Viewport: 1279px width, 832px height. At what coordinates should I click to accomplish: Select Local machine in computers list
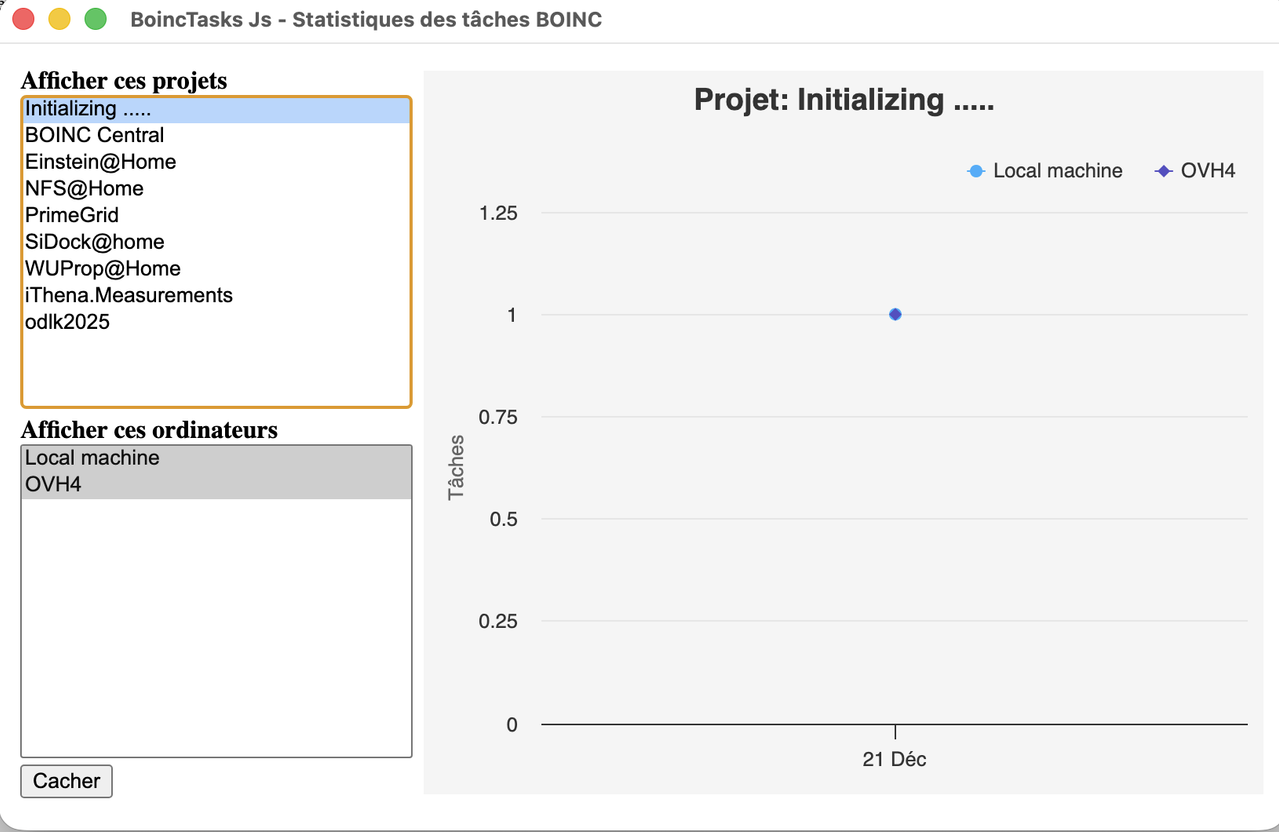point(216,458)
